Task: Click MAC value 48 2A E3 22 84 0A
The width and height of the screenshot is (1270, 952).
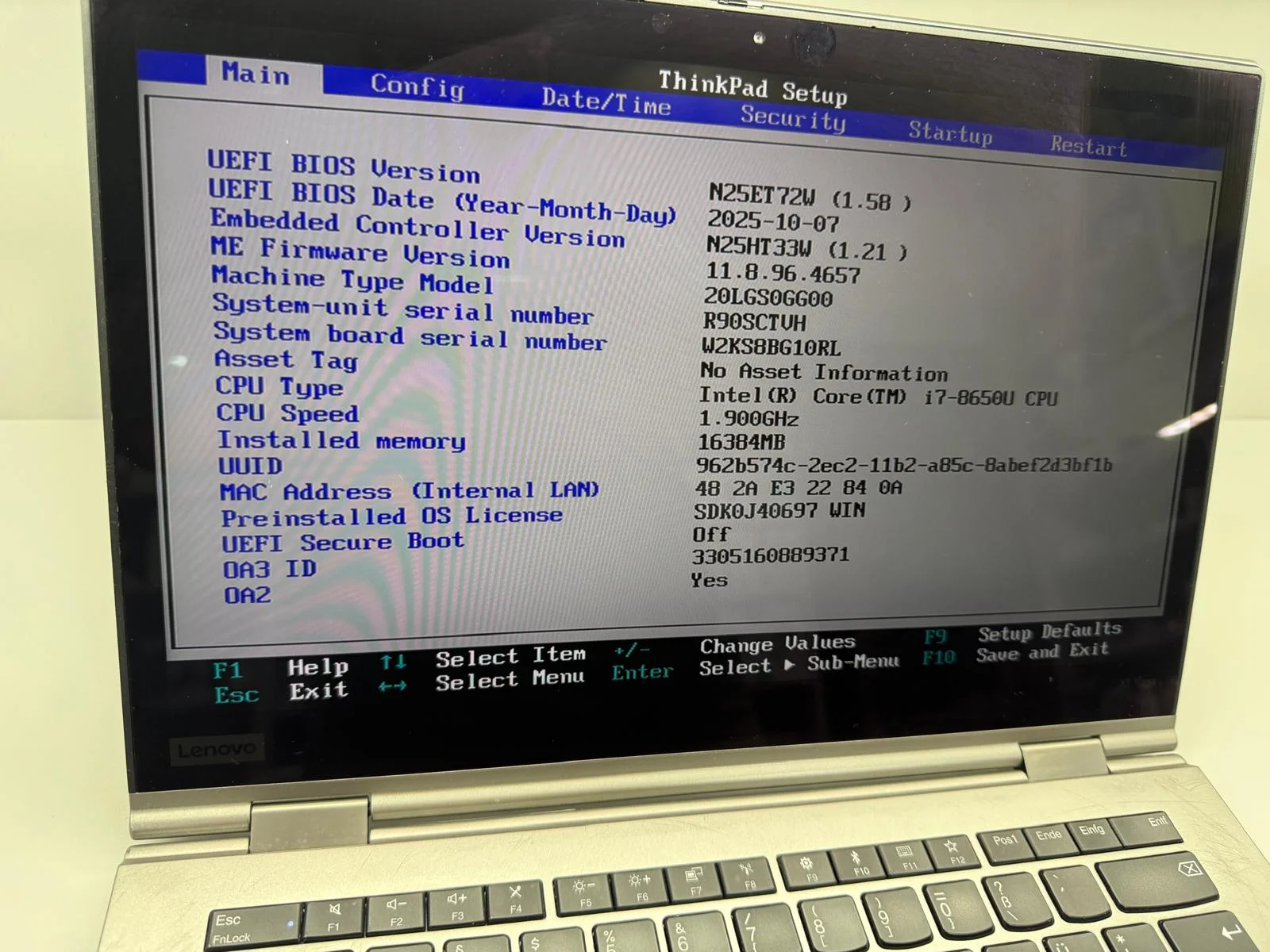Action: 799,488
